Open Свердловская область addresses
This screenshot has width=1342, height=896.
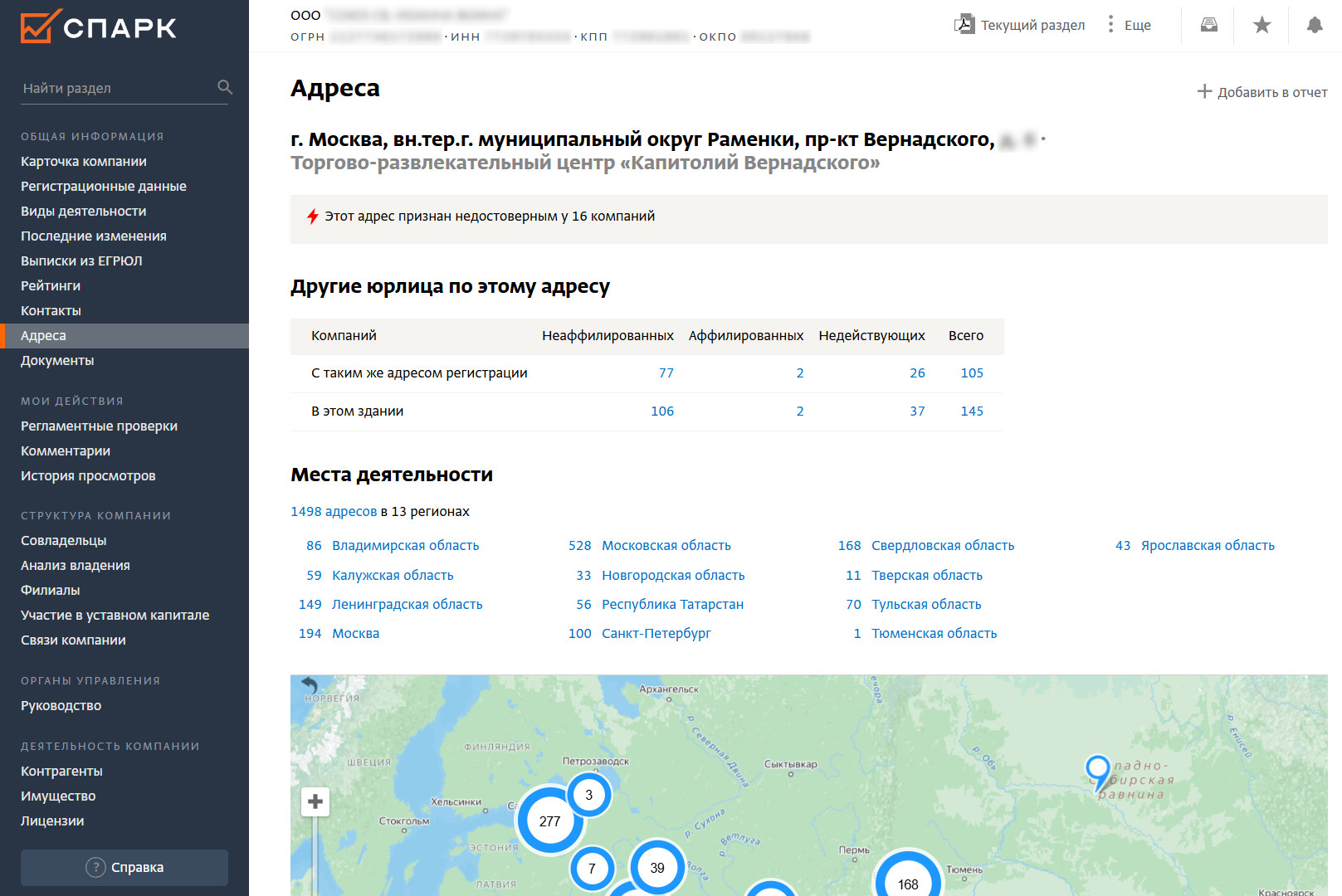942,546
